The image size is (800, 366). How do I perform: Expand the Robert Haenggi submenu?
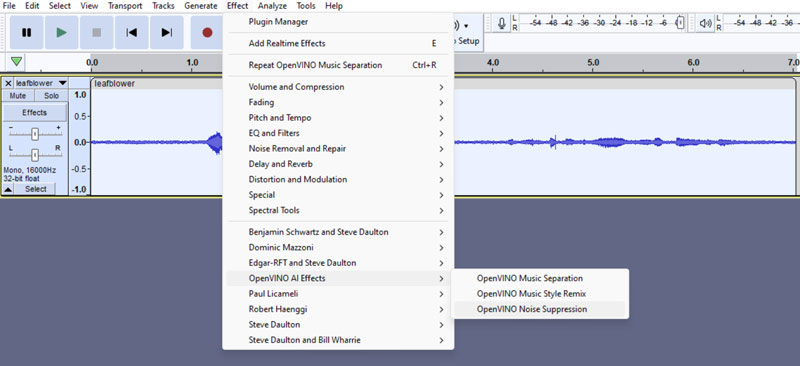point(338,309)
